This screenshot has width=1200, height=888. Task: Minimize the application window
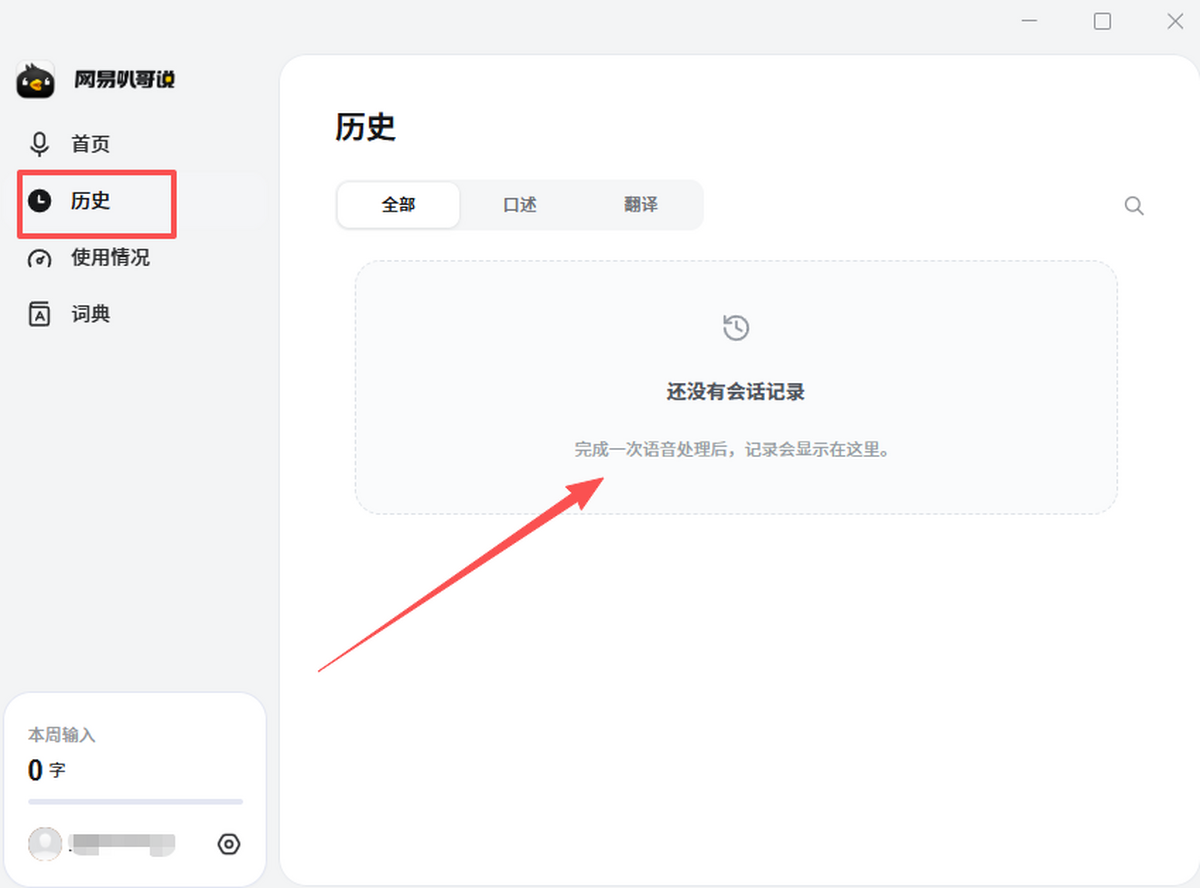[x=1030, y=21]
